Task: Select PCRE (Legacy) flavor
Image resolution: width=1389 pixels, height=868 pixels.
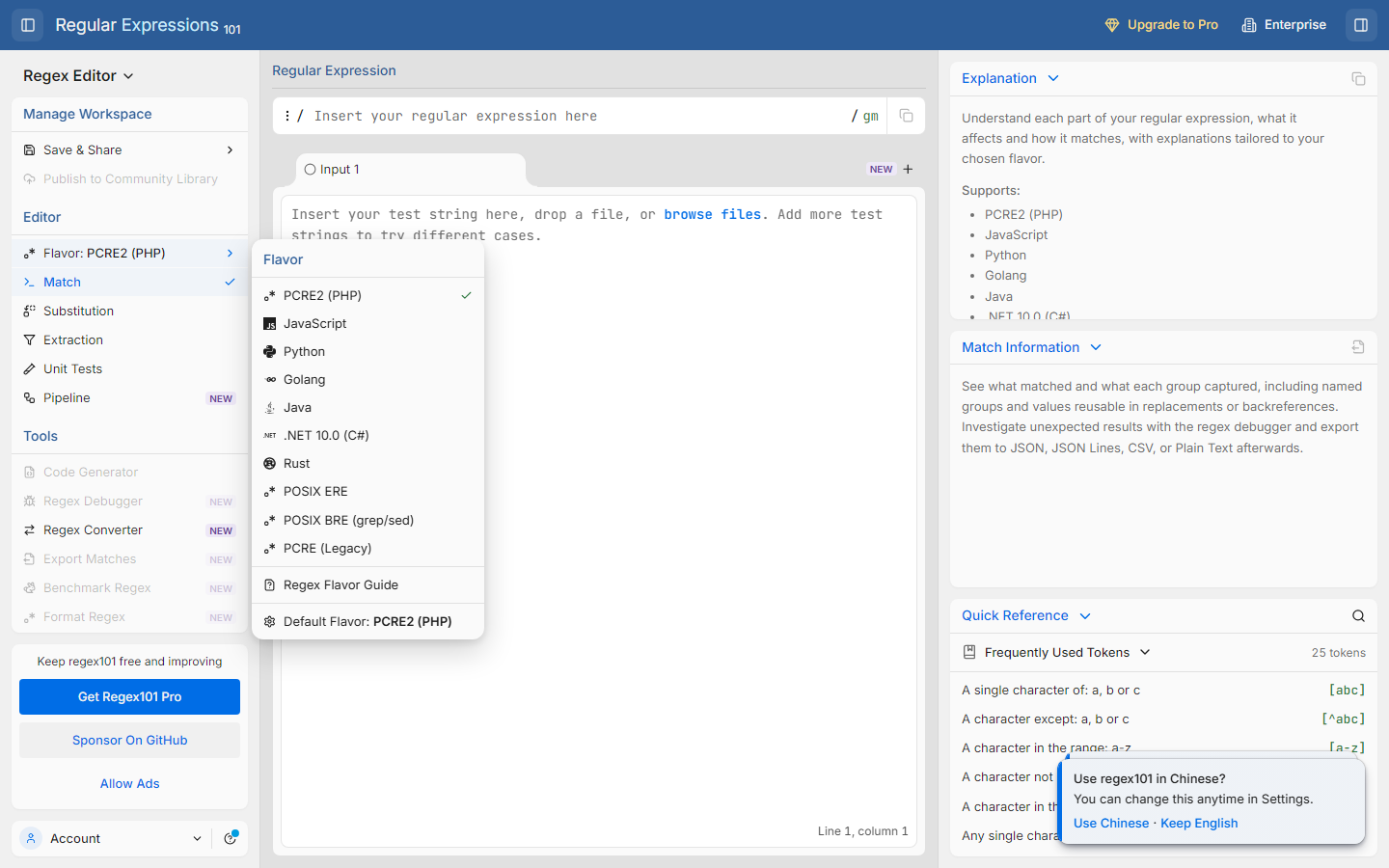Action: [368, 549]
